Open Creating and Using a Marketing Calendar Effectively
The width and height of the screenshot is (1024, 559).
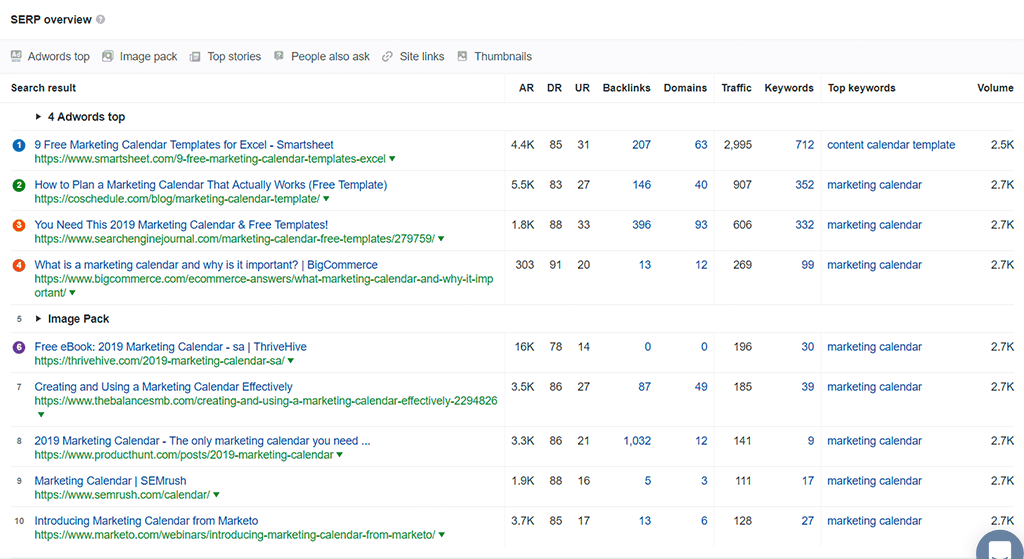163,387
